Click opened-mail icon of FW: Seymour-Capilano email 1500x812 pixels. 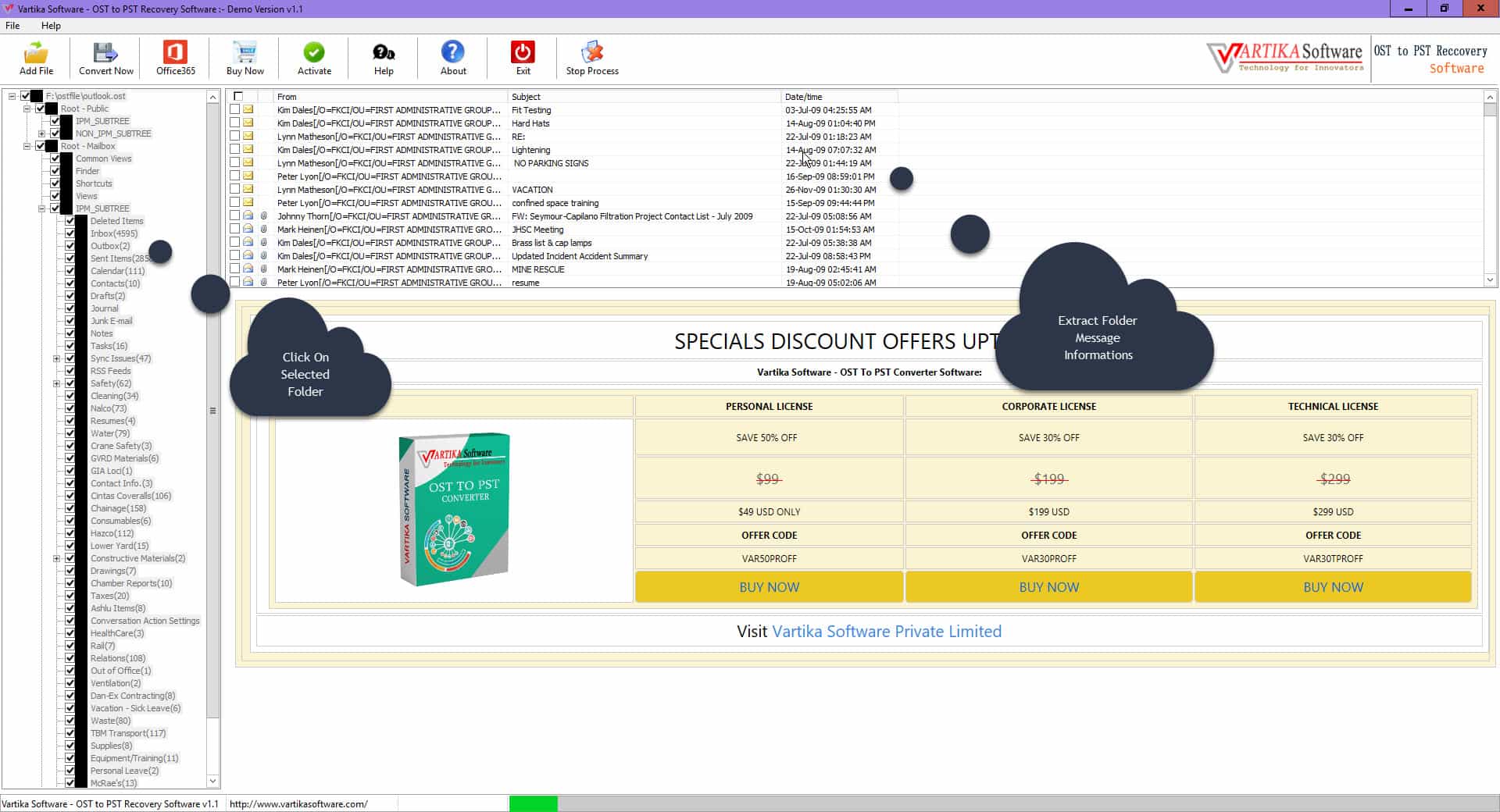coord(248,216)
